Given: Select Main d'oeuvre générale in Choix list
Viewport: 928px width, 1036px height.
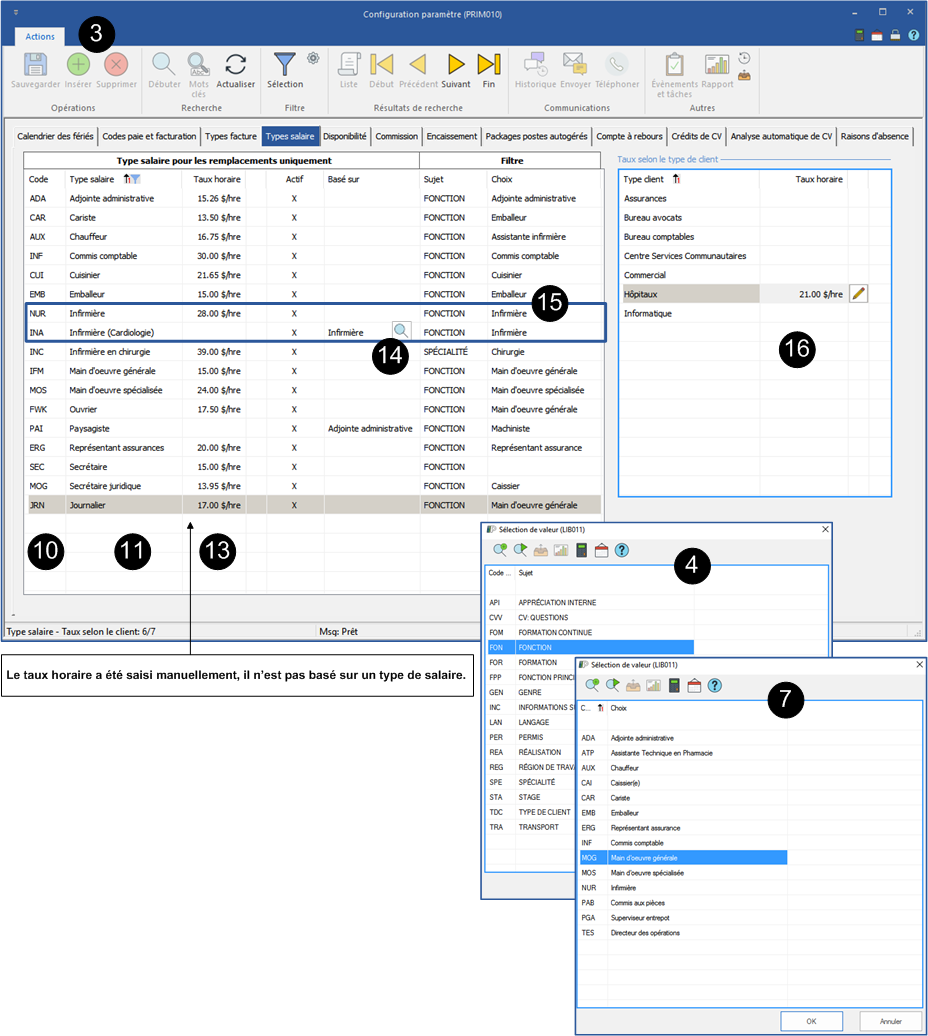Looking at the screenshot, I should [683, 858].
